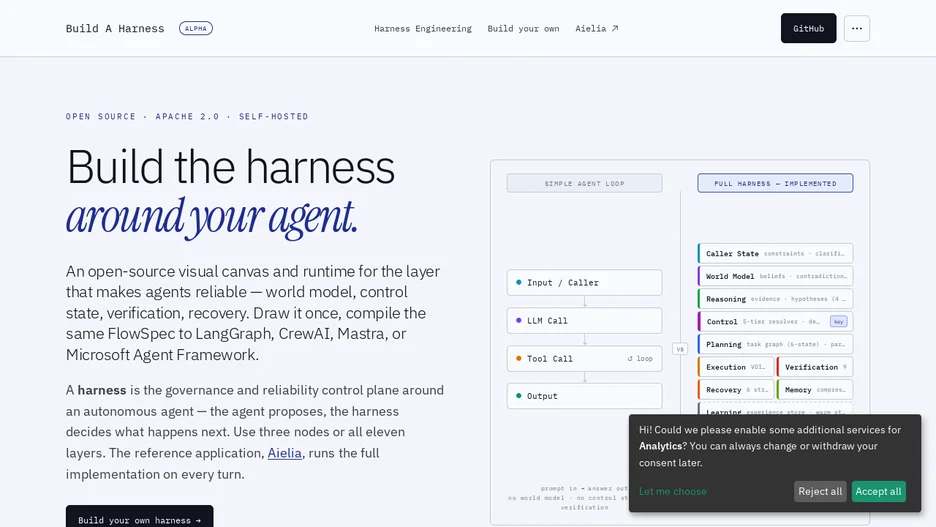Screen dimensions: 936x527
Task: Click the green dot on Output
Action: (x=518, y=396)
